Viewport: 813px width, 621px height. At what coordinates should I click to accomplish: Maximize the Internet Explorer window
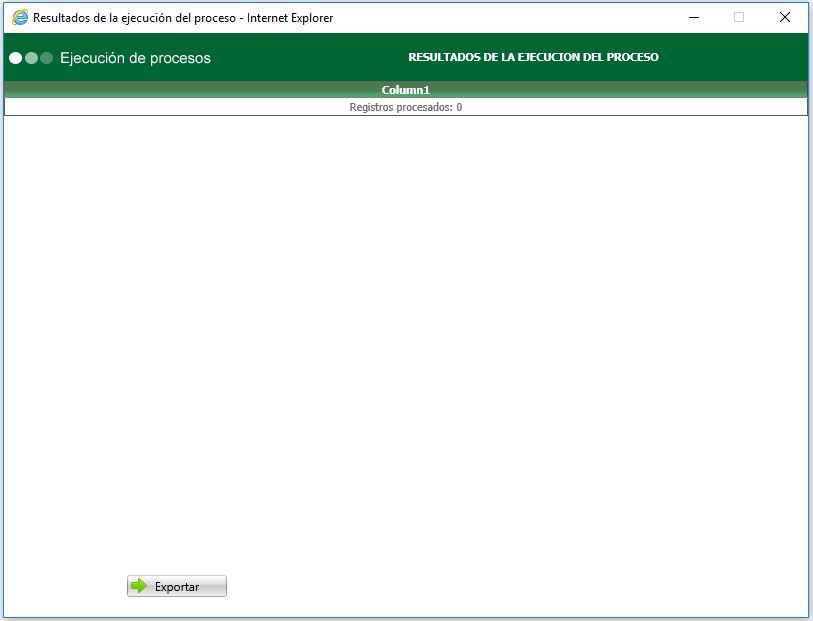pyautogui.click(x=738, y=17)
